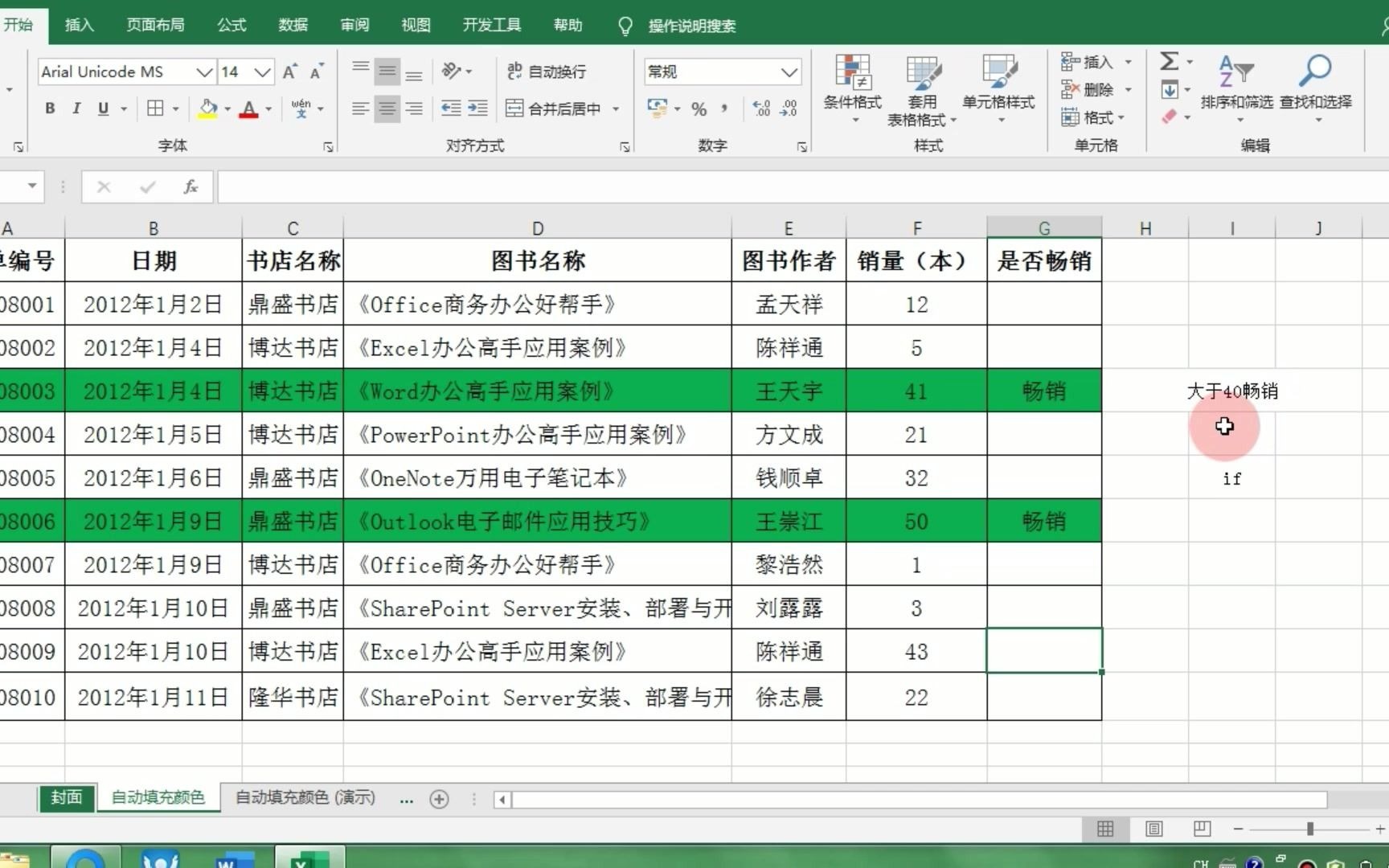Toggle left text alignment
The width and height of the screenshot is (1389, 868).
[x=361, y=108]
